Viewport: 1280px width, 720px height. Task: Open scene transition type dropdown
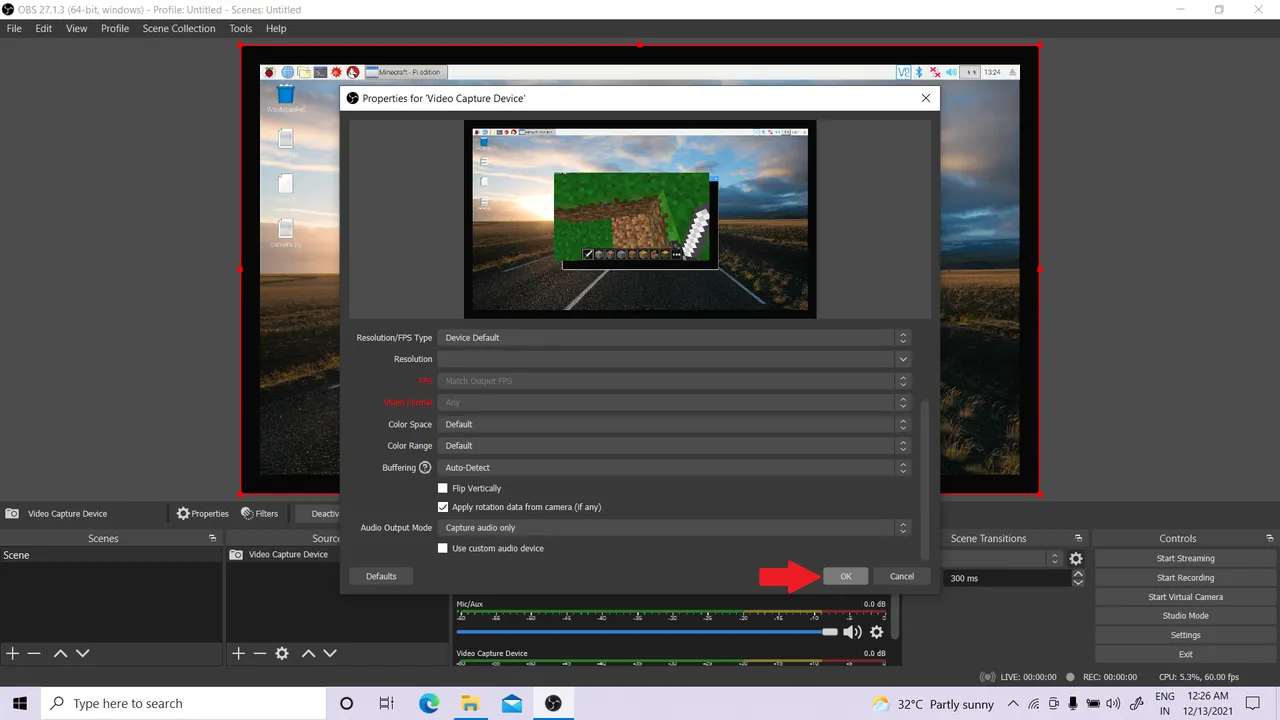pyautogui.click(x=1004, y=559)
